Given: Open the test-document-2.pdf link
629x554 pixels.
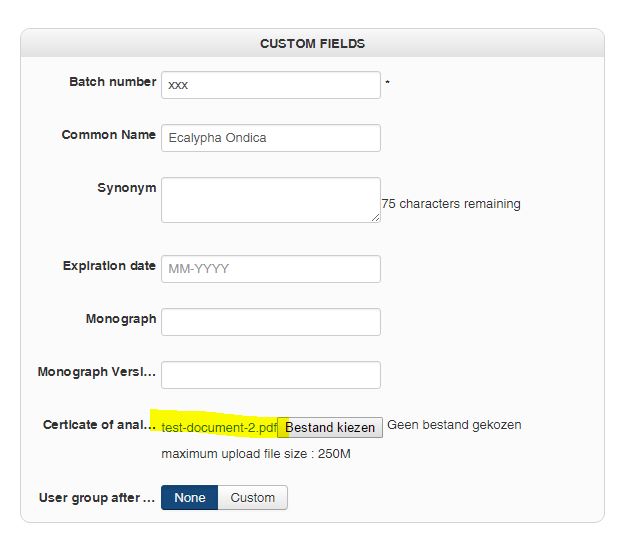Looking at the screenshot, I should (219, 427).
